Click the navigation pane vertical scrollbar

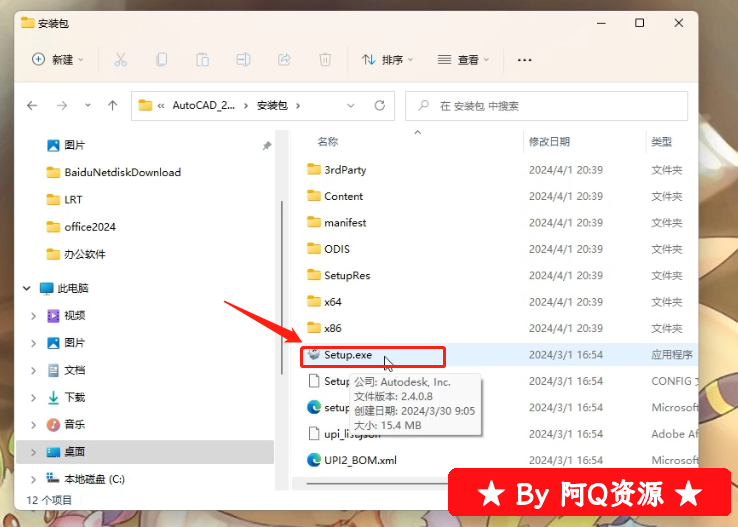coord(281,288)
